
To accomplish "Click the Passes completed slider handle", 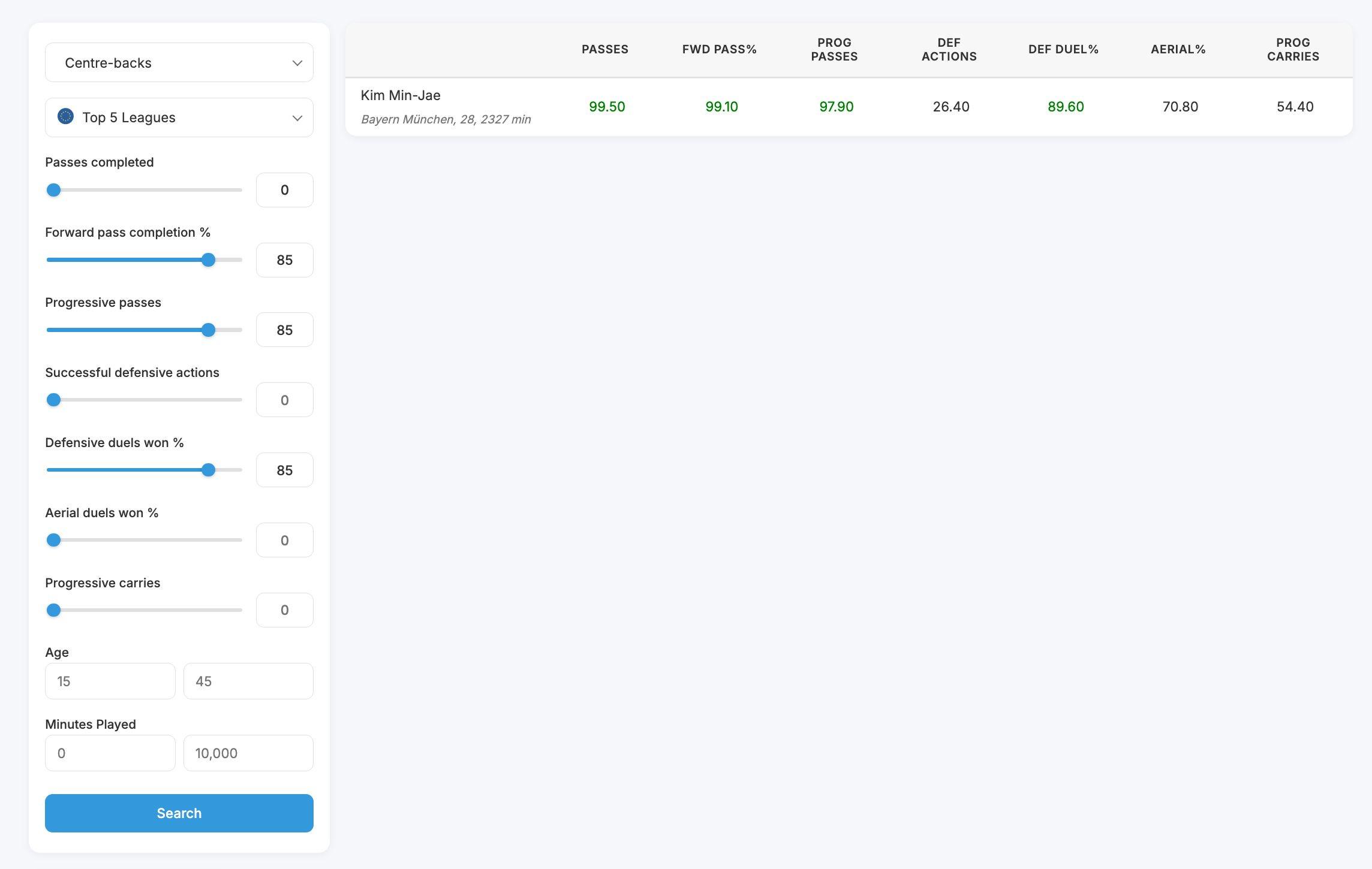I will click(x=54, y=190).
